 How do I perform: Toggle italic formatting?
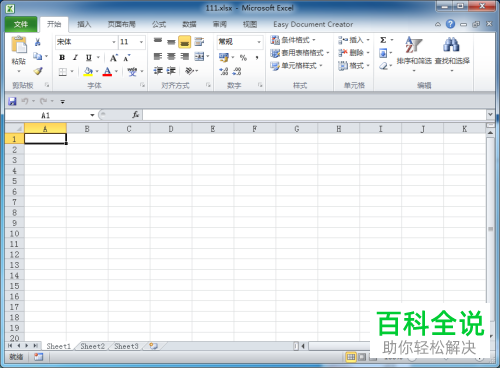point(75,57)
